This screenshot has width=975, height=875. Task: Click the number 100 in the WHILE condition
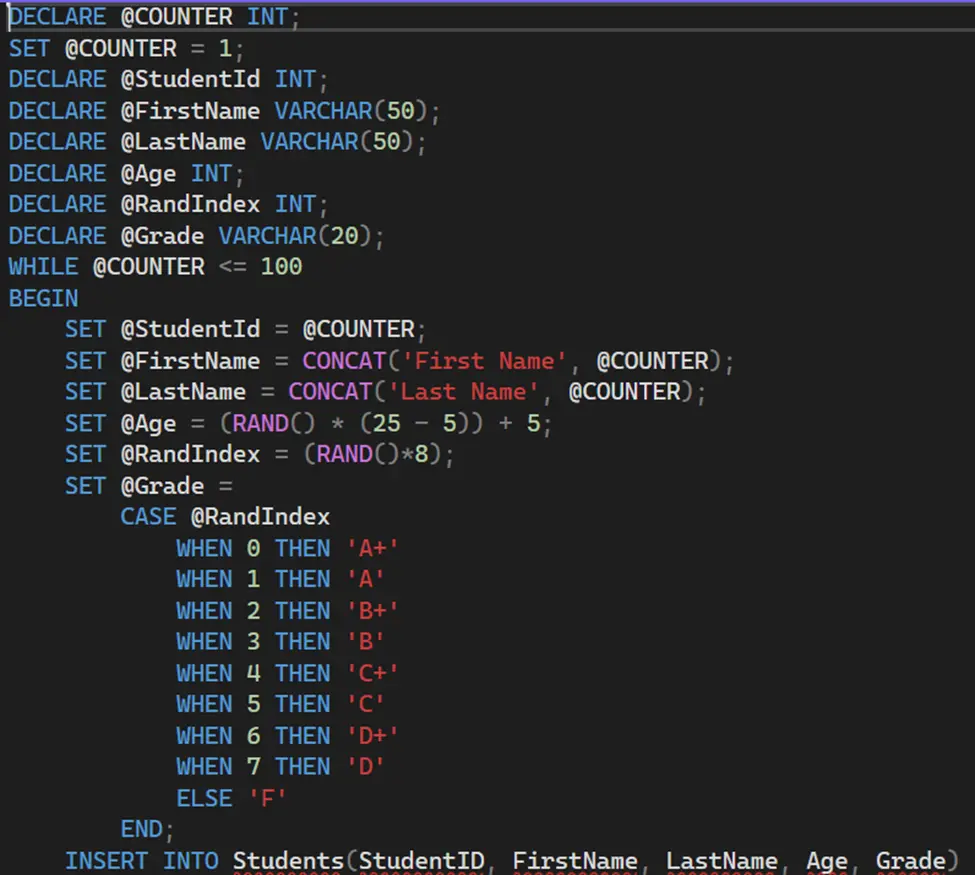(281, 267)
